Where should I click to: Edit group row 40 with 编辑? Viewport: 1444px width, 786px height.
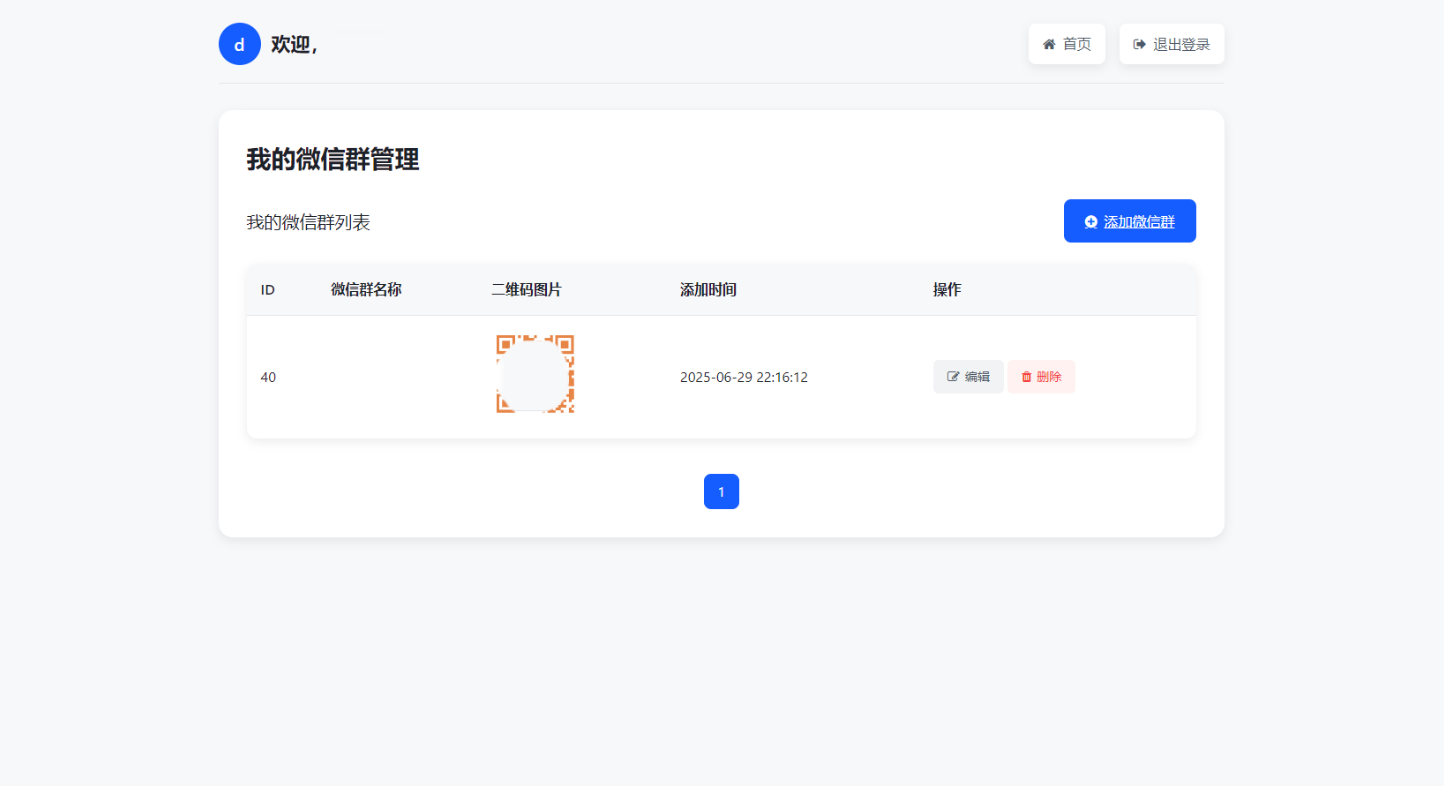968,377
